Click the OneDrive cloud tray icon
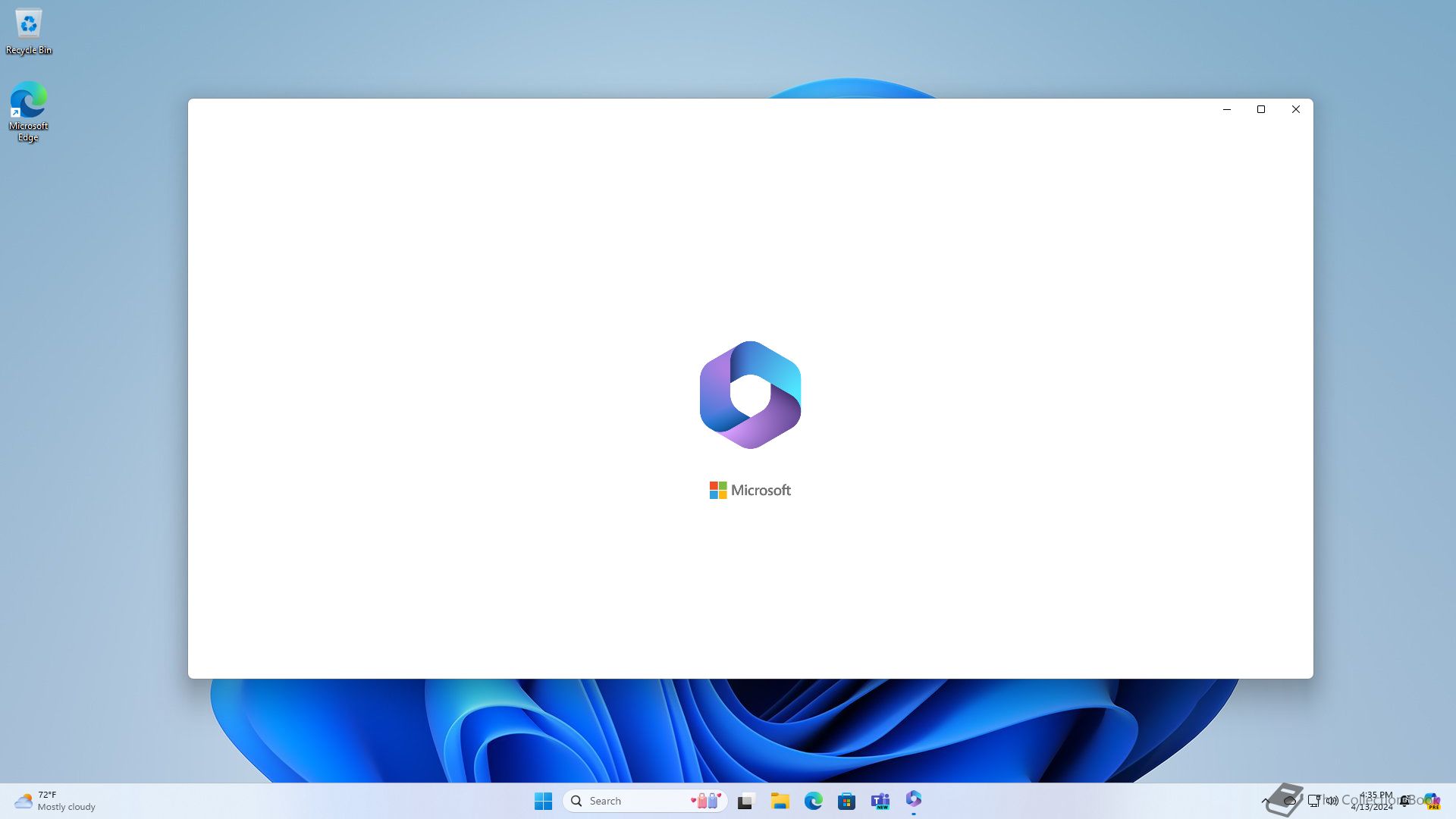This screenshot has height=819, width=1456. (x=1290, y=801)
